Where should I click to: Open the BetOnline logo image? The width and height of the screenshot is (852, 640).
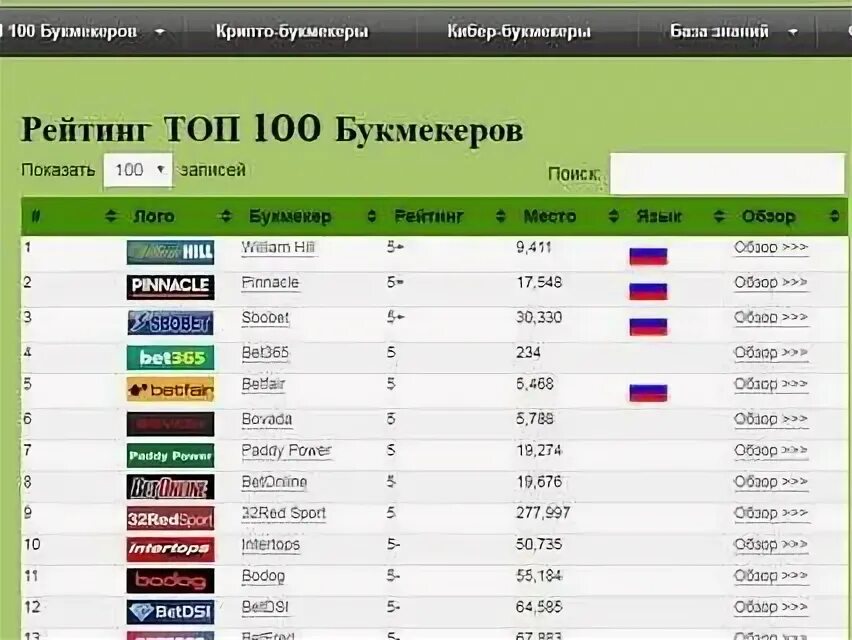(x=170, y=487)
